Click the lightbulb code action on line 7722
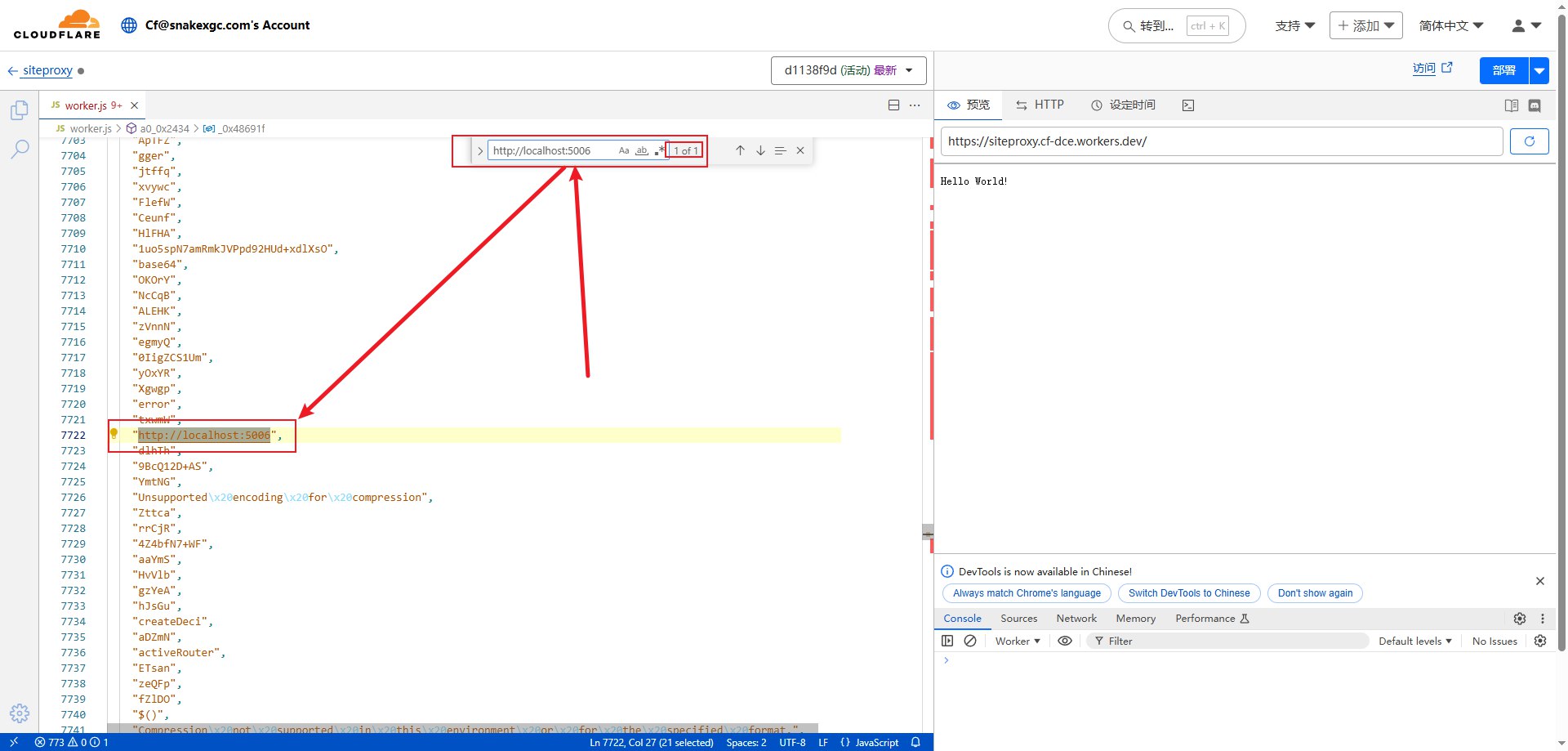 (x=114, y=434)
